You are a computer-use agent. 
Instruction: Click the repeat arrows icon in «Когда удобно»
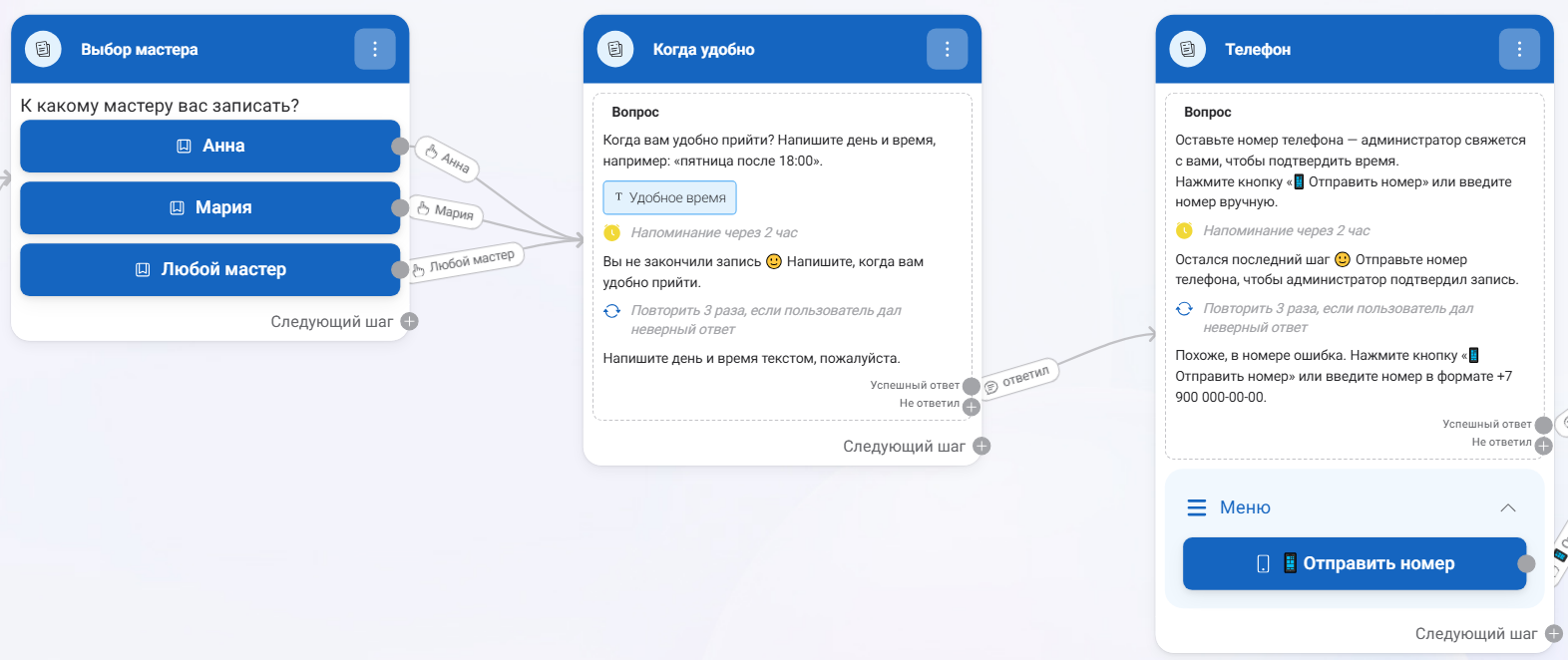point(612,311)
